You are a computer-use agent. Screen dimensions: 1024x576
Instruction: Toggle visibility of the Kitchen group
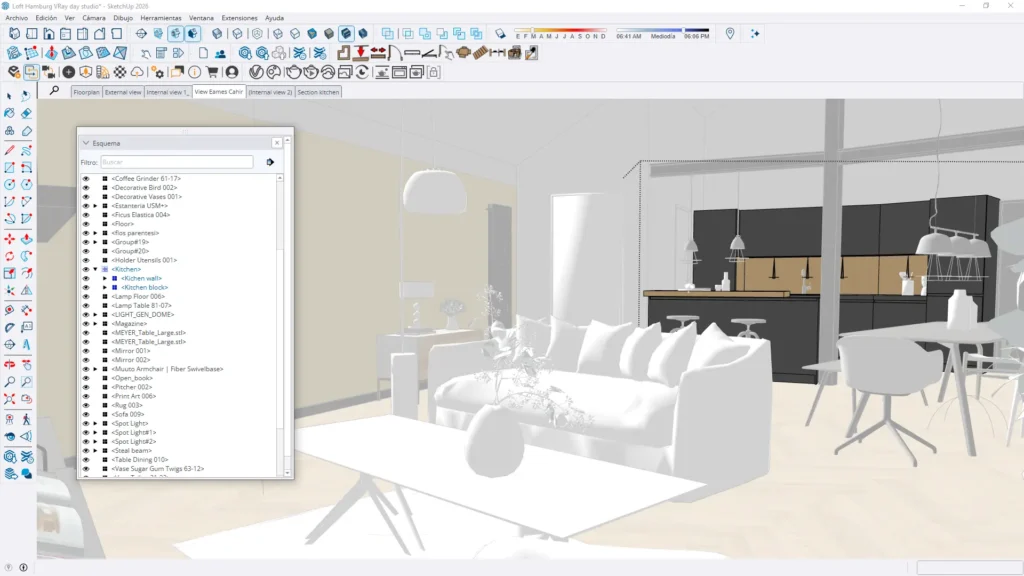[x=86, y=269]
